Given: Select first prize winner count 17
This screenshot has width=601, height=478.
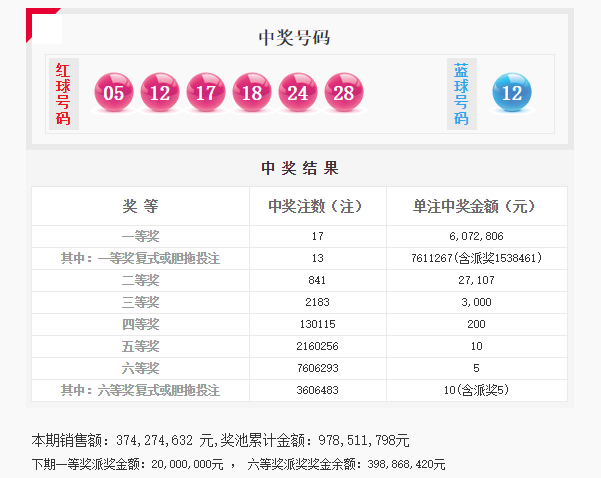Looking at the screenshot, I should [x=317, y=236].
